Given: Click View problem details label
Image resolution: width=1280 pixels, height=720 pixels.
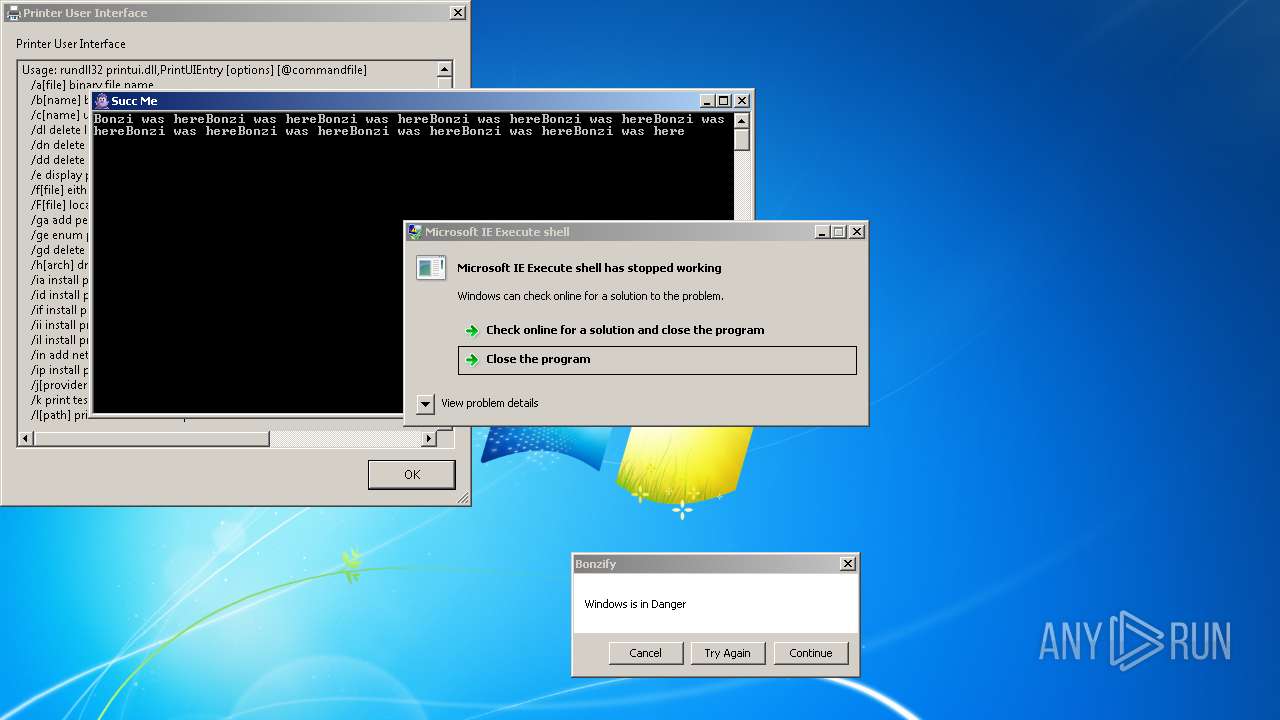Looking at the screenshot, I should tap(490, 403).
